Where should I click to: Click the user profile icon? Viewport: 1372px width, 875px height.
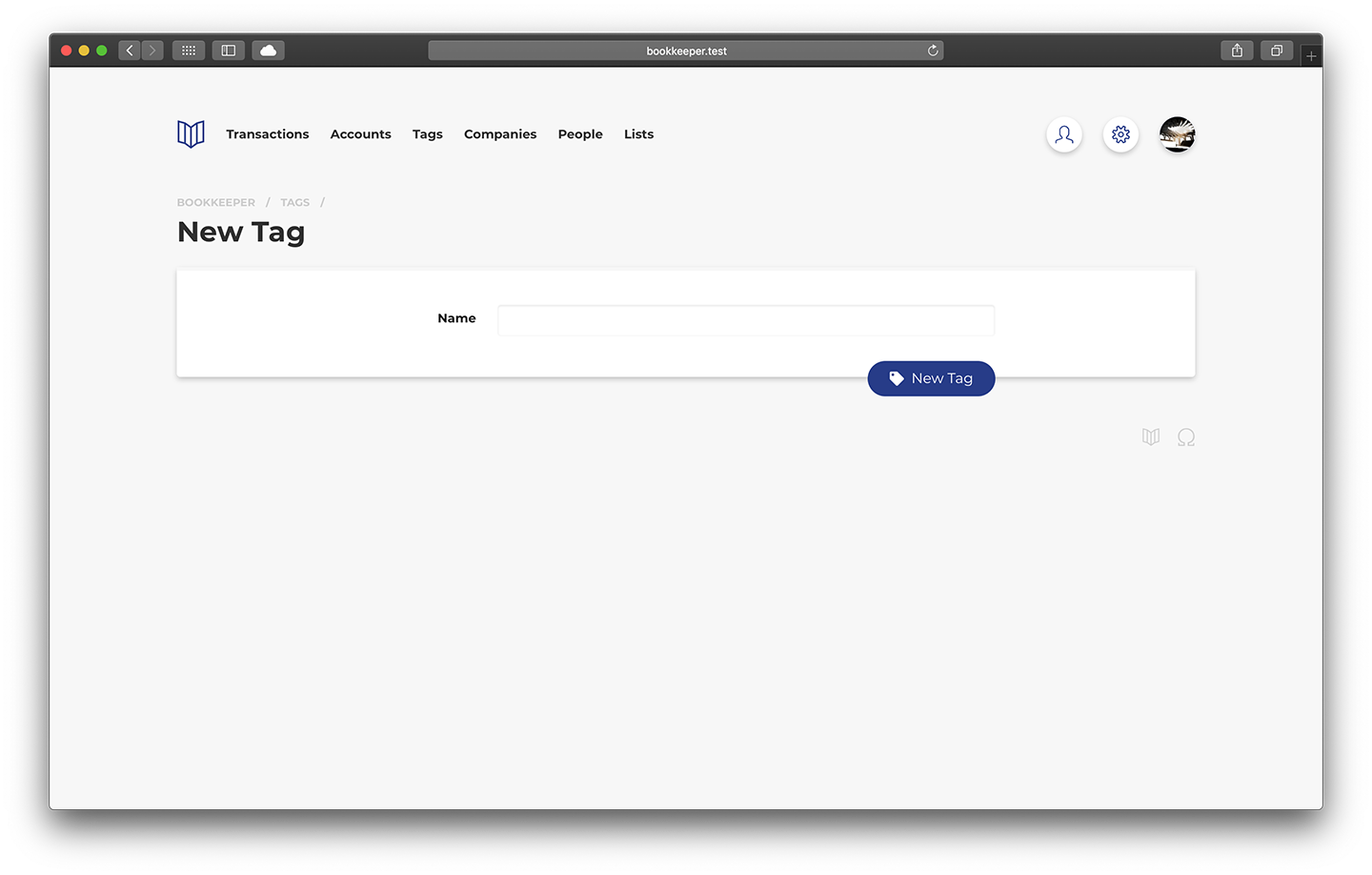(1064, 134)
